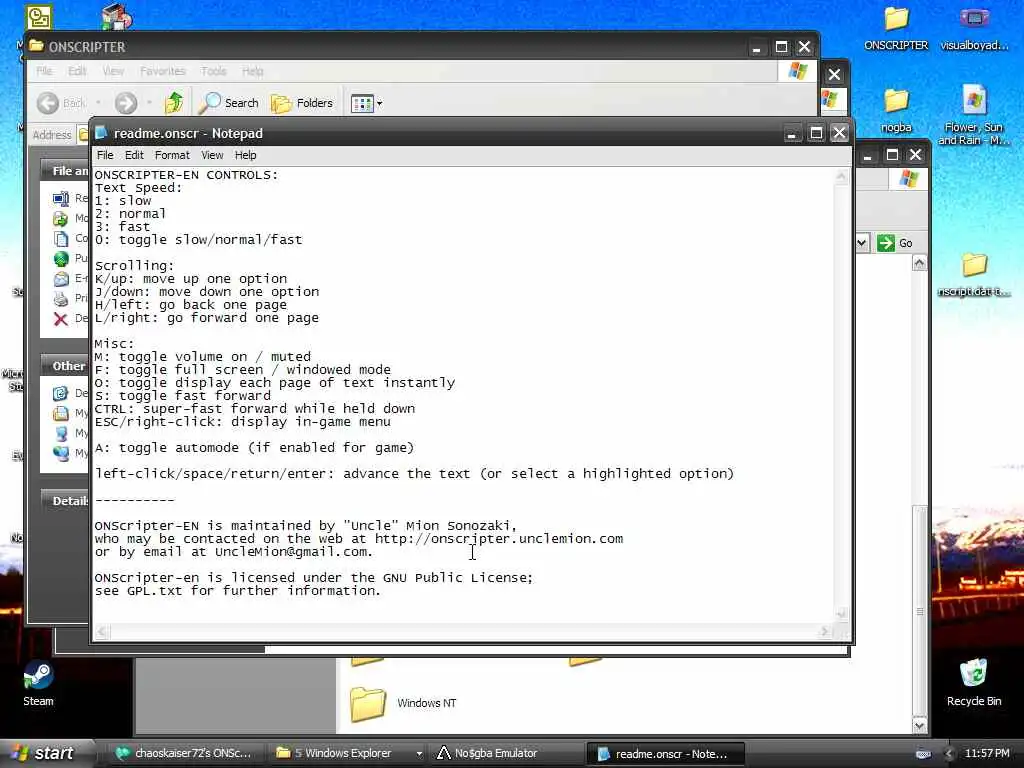The width and height of the screenshot is (1024, 768).
Task: Click the clock showing 11:57 PM
Action: point(987,754)
